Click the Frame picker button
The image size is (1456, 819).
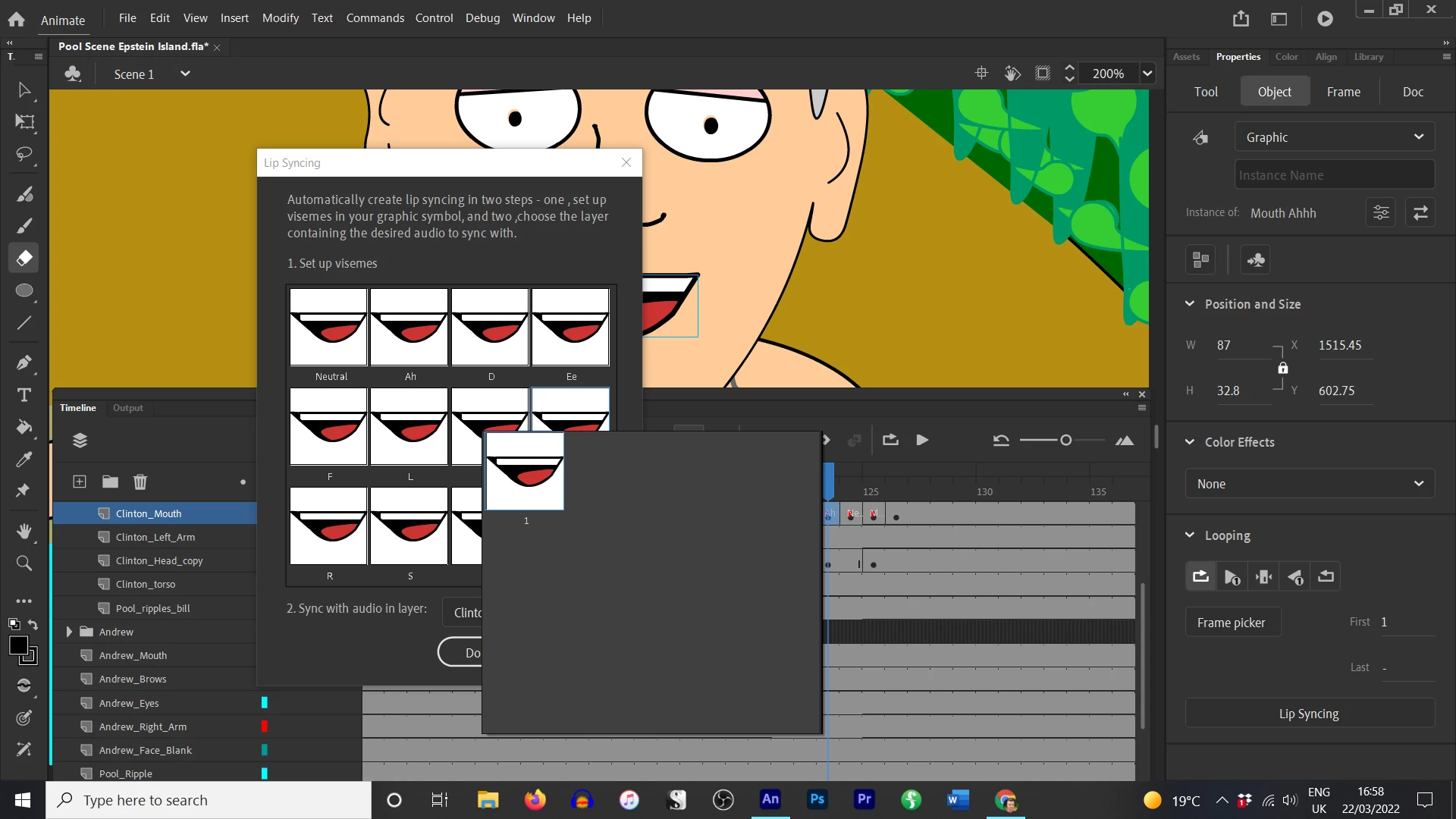point(1231,623)
